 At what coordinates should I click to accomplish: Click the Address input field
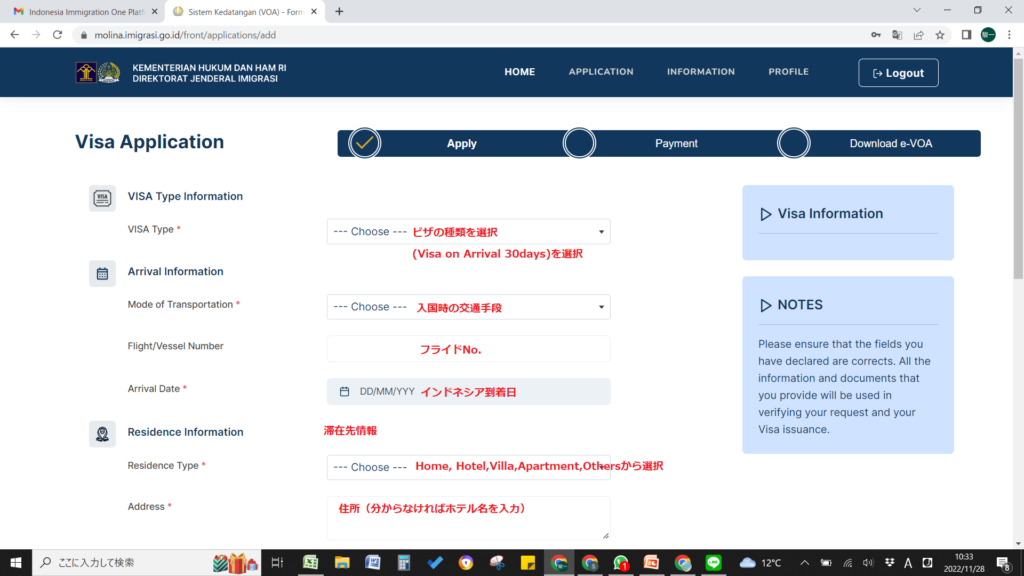tap(468, 517)
